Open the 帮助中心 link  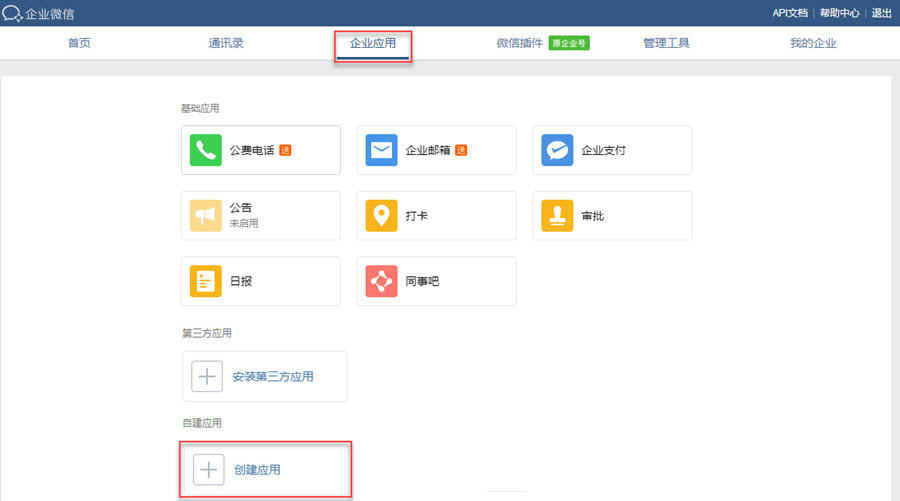pos(839,13)
